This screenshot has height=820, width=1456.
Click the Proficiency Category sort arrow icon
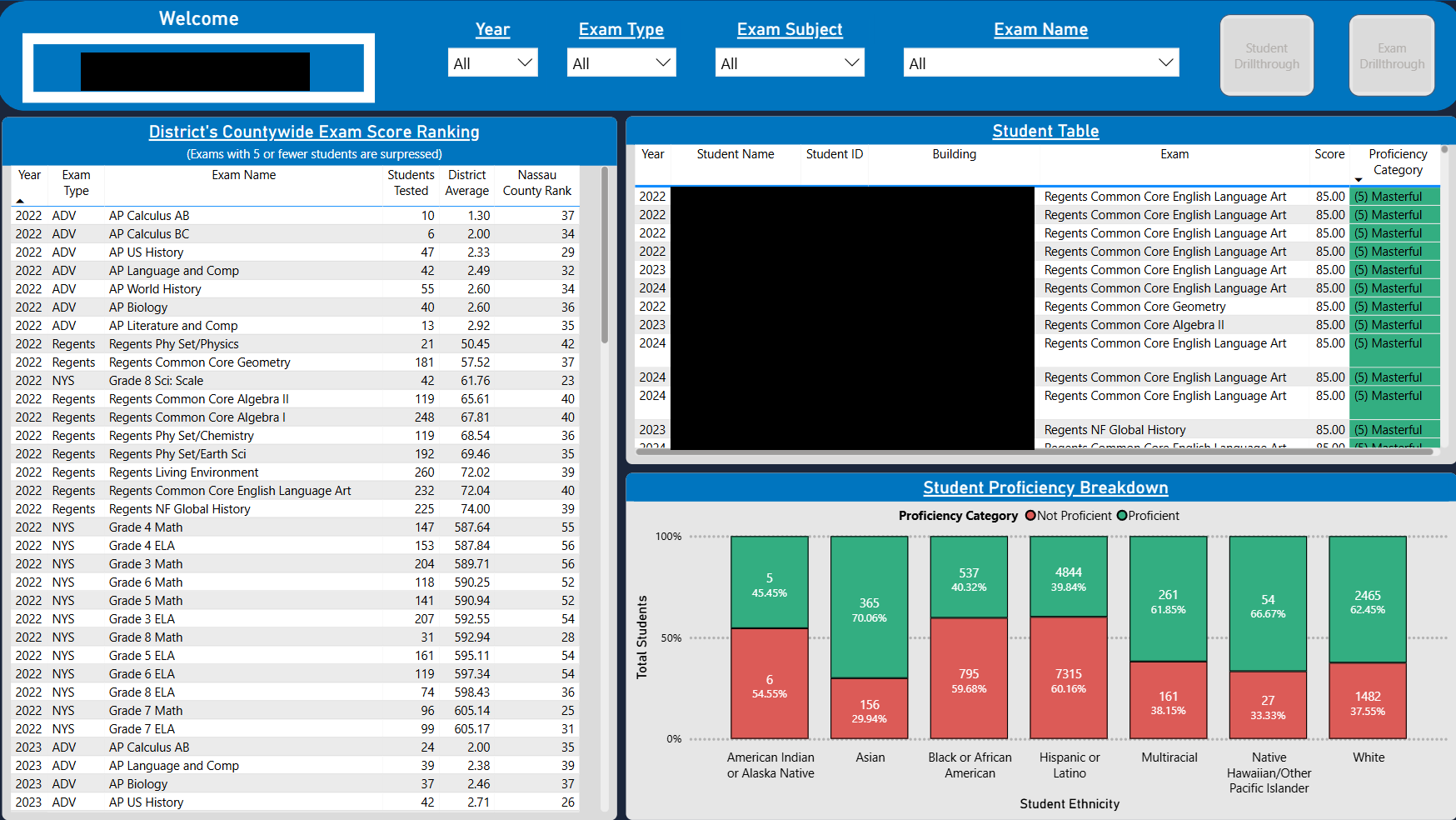[1359, 180]
